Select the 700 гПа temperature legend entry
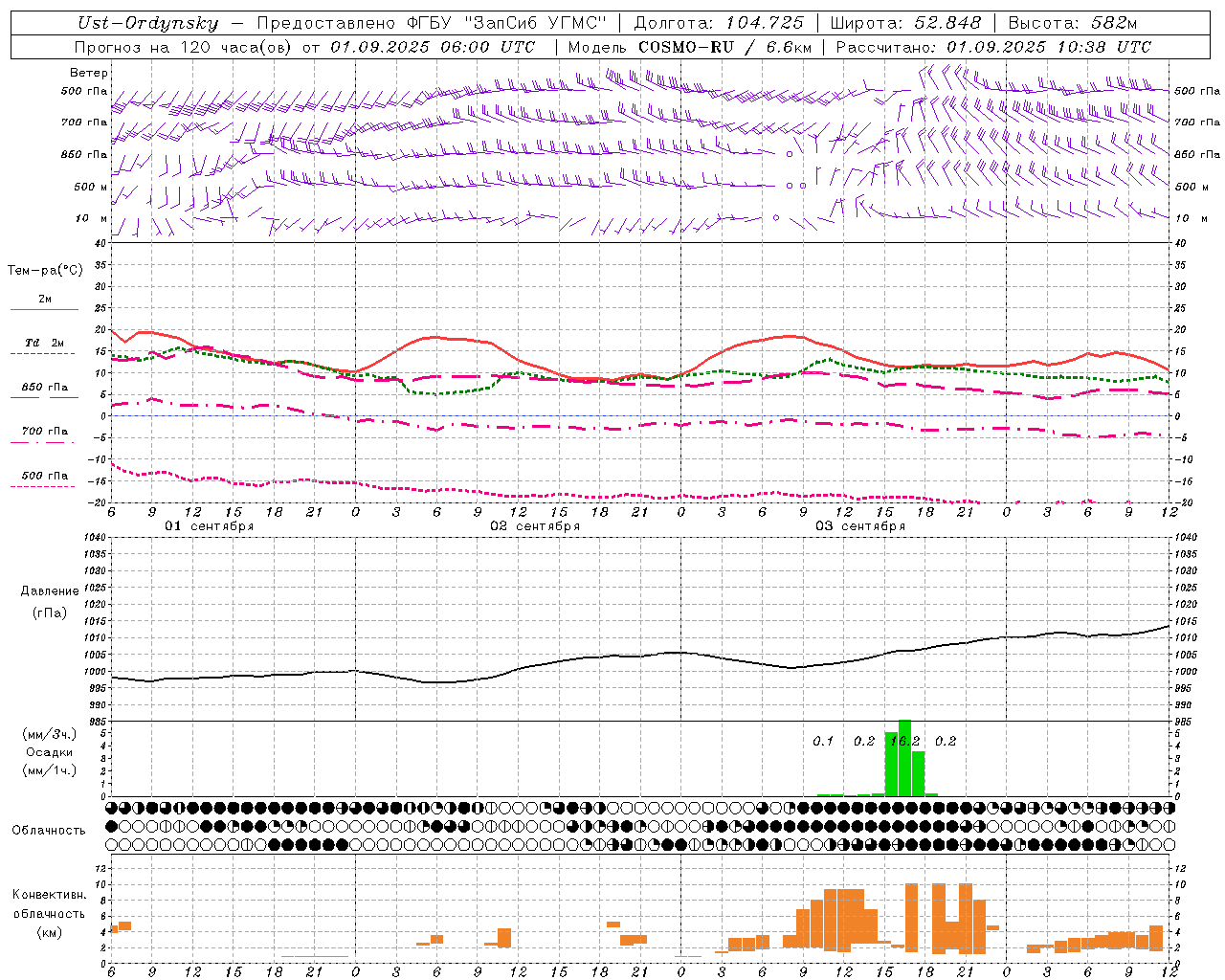Viewport: 1225px width, 980px height. point(44,432)
